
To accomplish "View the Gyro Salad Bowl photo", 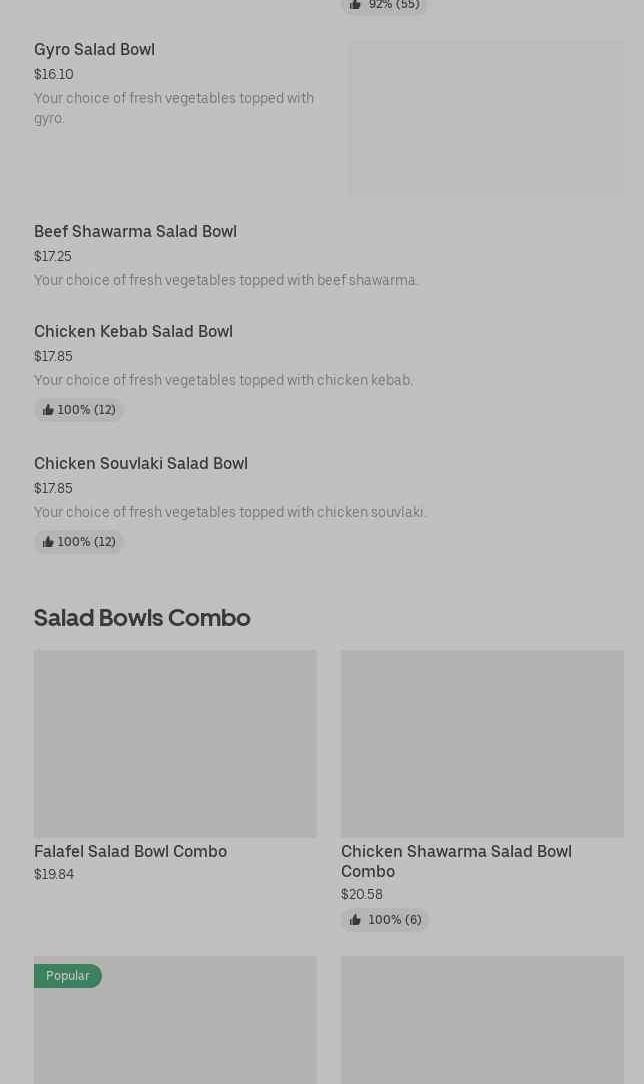I will [486, 118].
